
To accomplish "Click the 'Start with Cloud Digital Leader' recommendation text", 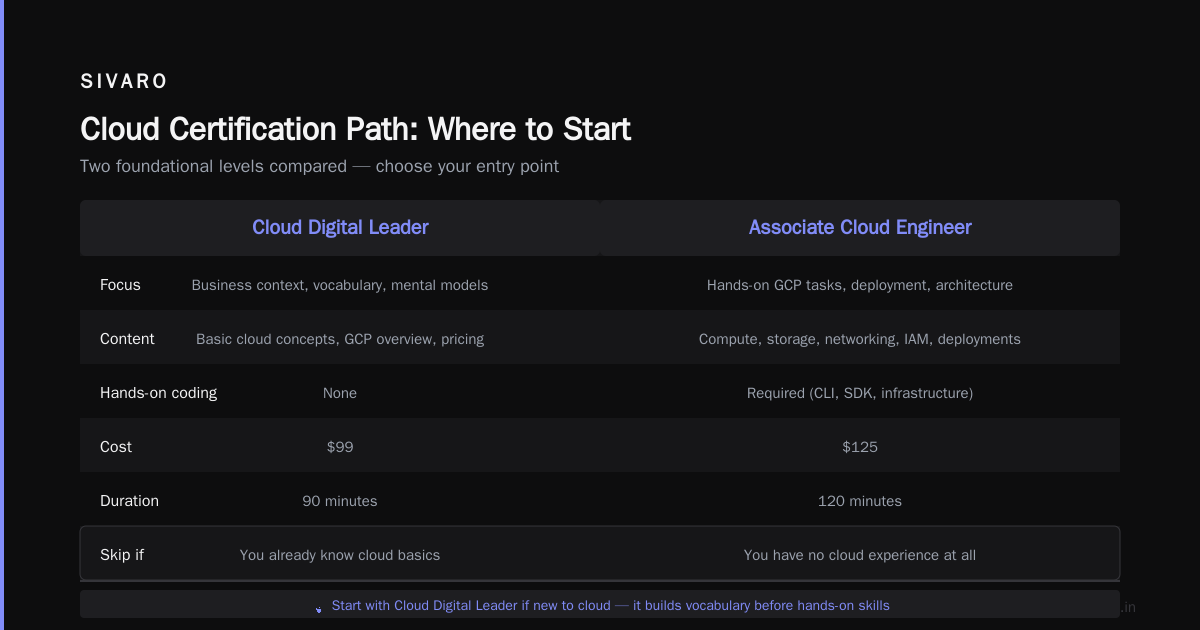I will (x=610, y=605).
